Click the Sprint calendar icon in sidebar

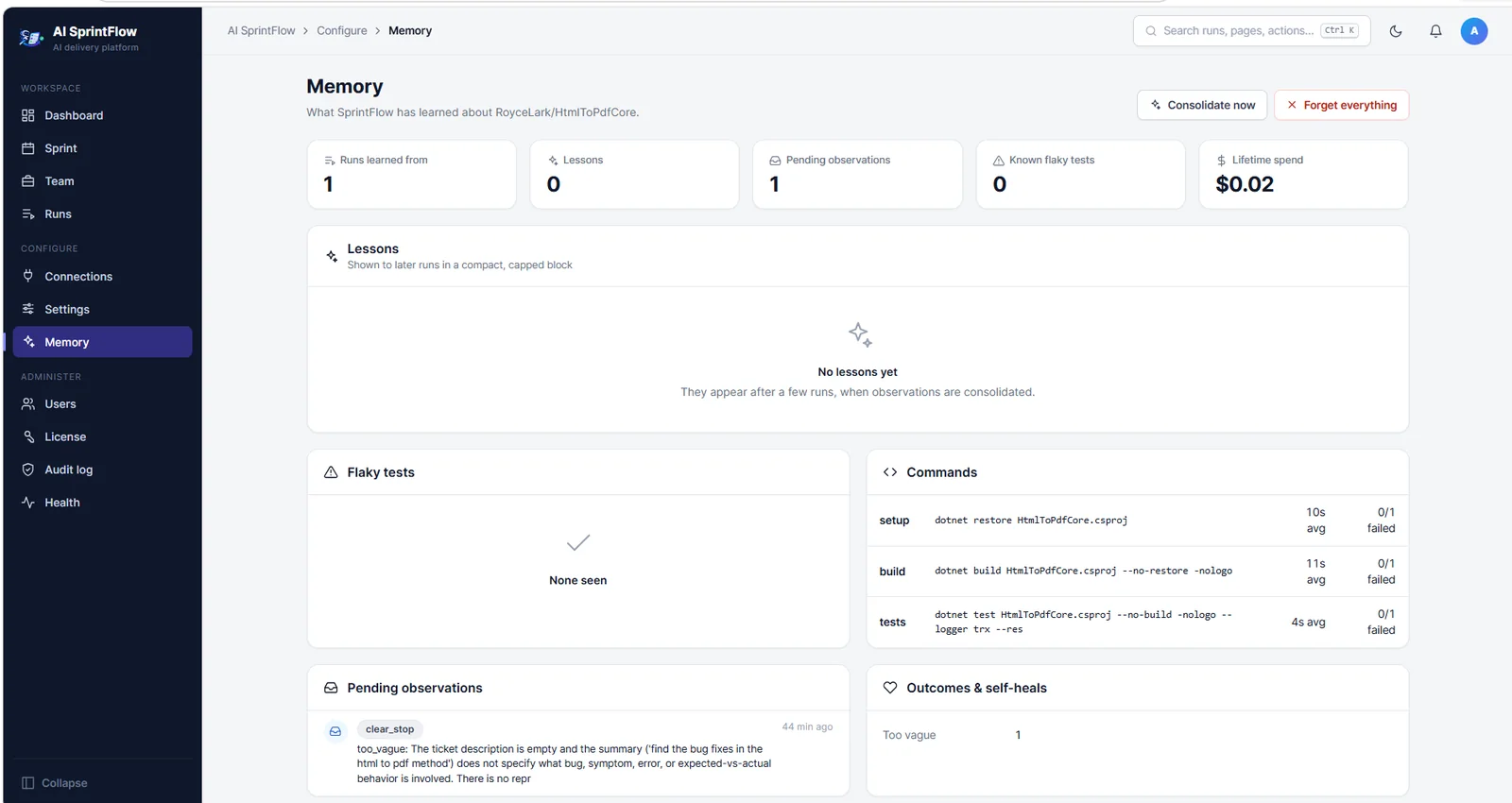(28, 148)
